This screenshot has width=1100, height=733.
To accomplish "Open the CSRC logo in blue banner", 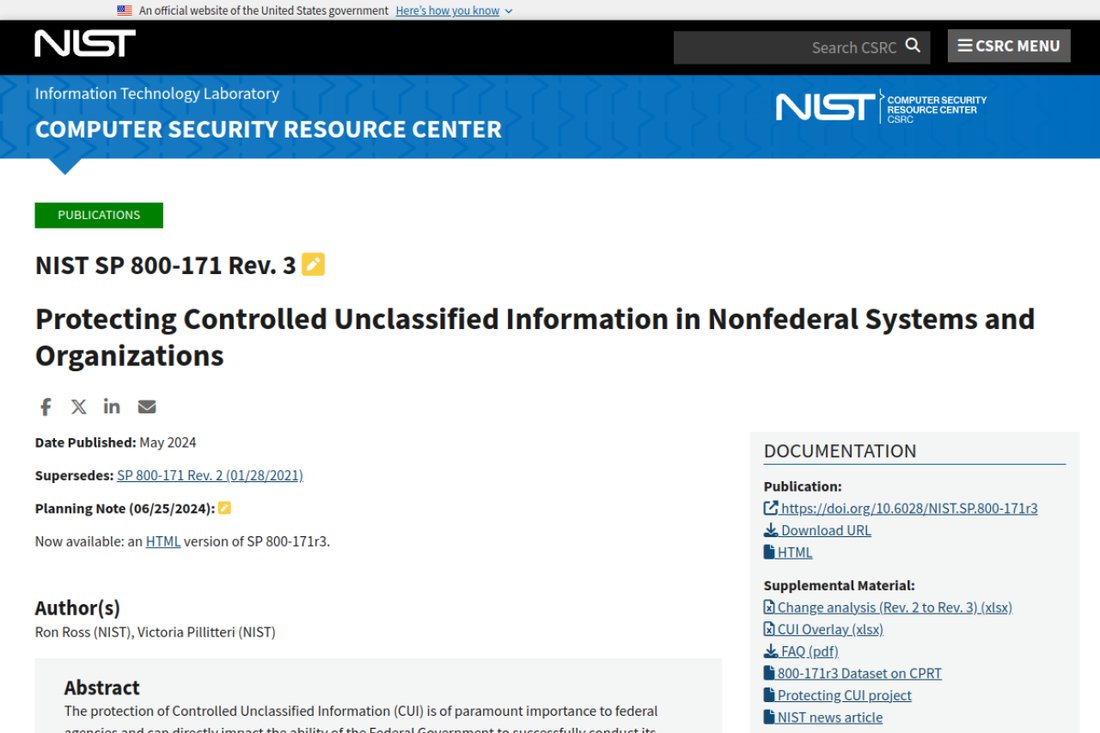I will click(881, 107).
